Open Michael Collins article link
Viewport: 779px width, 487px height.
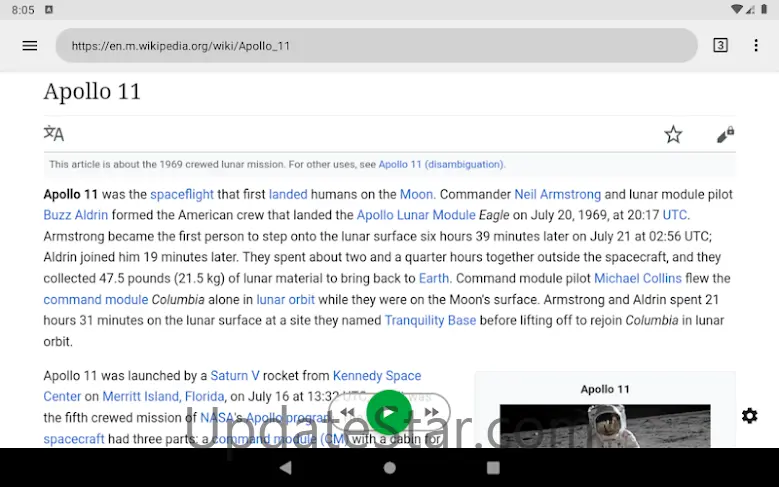point(638,278)
